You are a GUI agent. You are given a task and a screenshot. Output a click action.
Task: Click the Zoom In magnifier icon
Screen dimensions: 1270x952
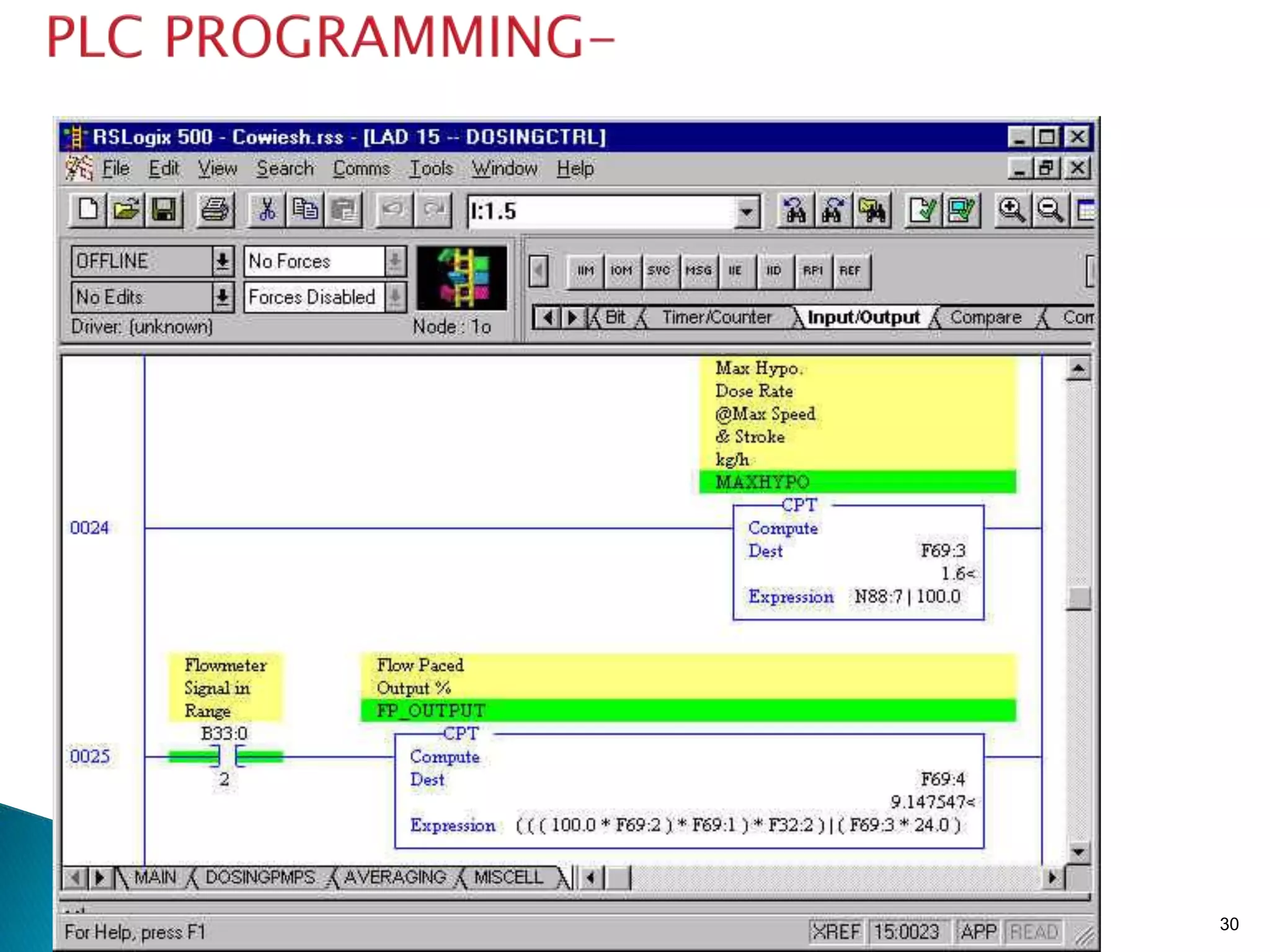[1011, 211]
